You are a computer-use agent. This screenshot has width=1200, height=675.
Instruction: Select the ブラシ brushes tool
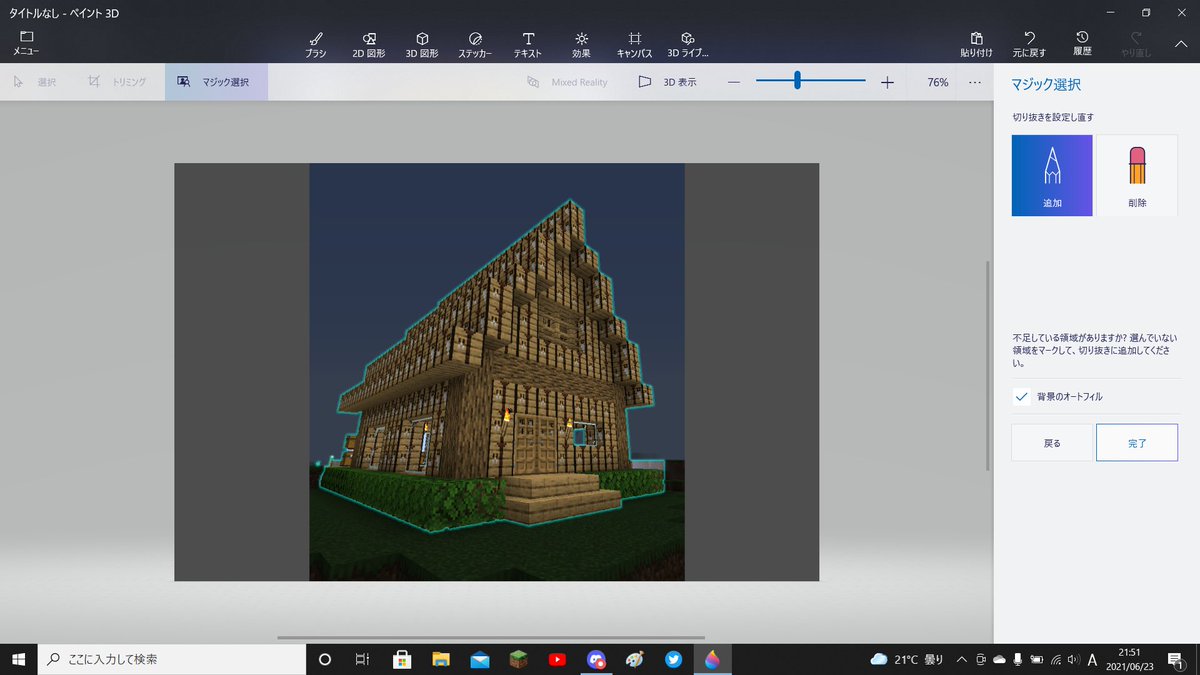coord(316,44)
